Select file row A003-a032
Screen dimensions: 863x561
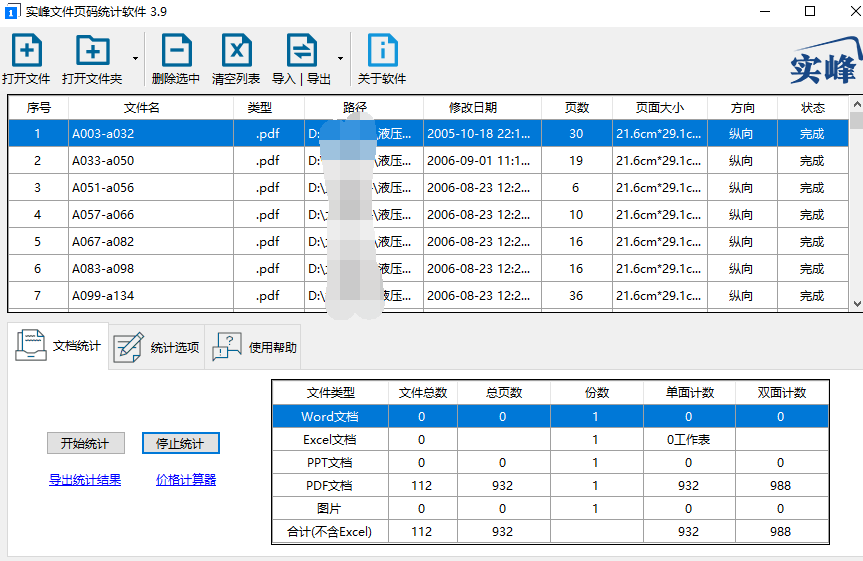pos(428,133)
